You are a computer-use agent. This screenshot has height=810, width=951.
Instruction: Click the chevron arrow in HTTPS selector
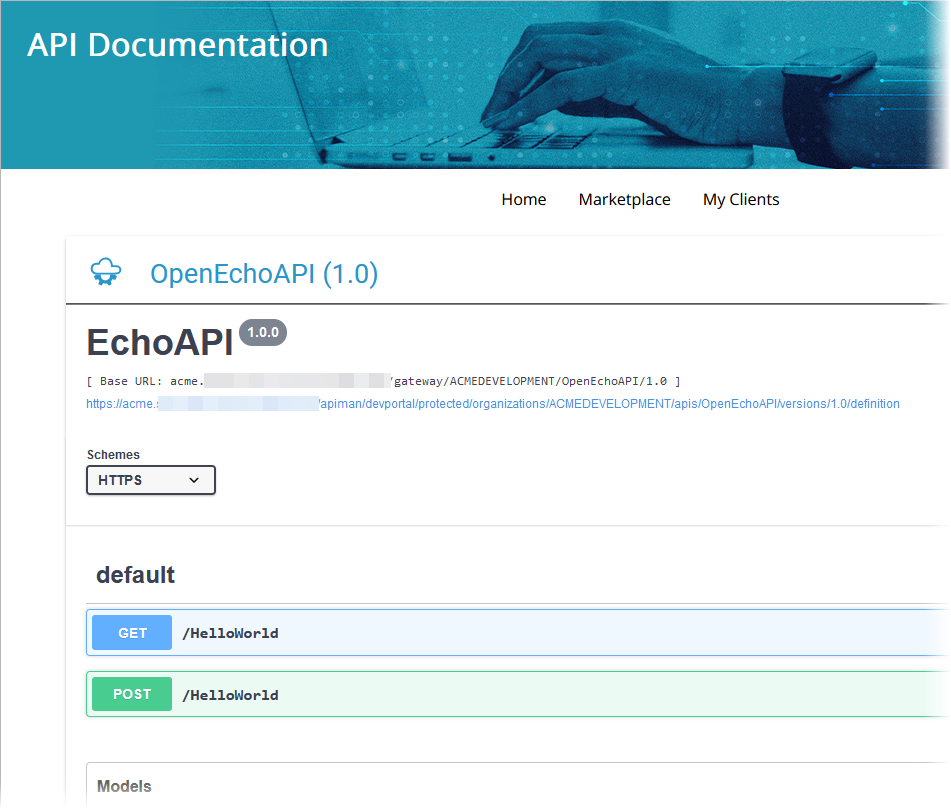pyautogui.click(x=194, y=480)
